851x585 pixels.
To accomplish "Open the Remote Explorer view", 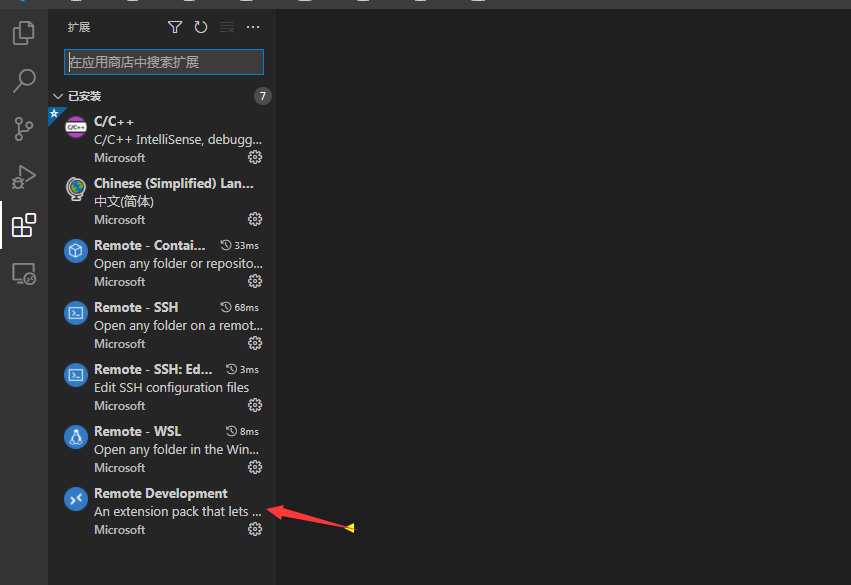I will 22,273.
